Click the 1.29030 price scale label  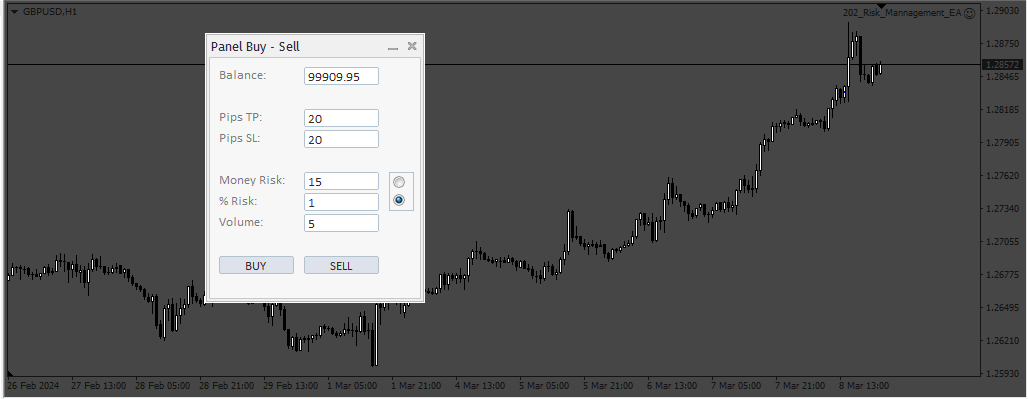(1002, 11)
